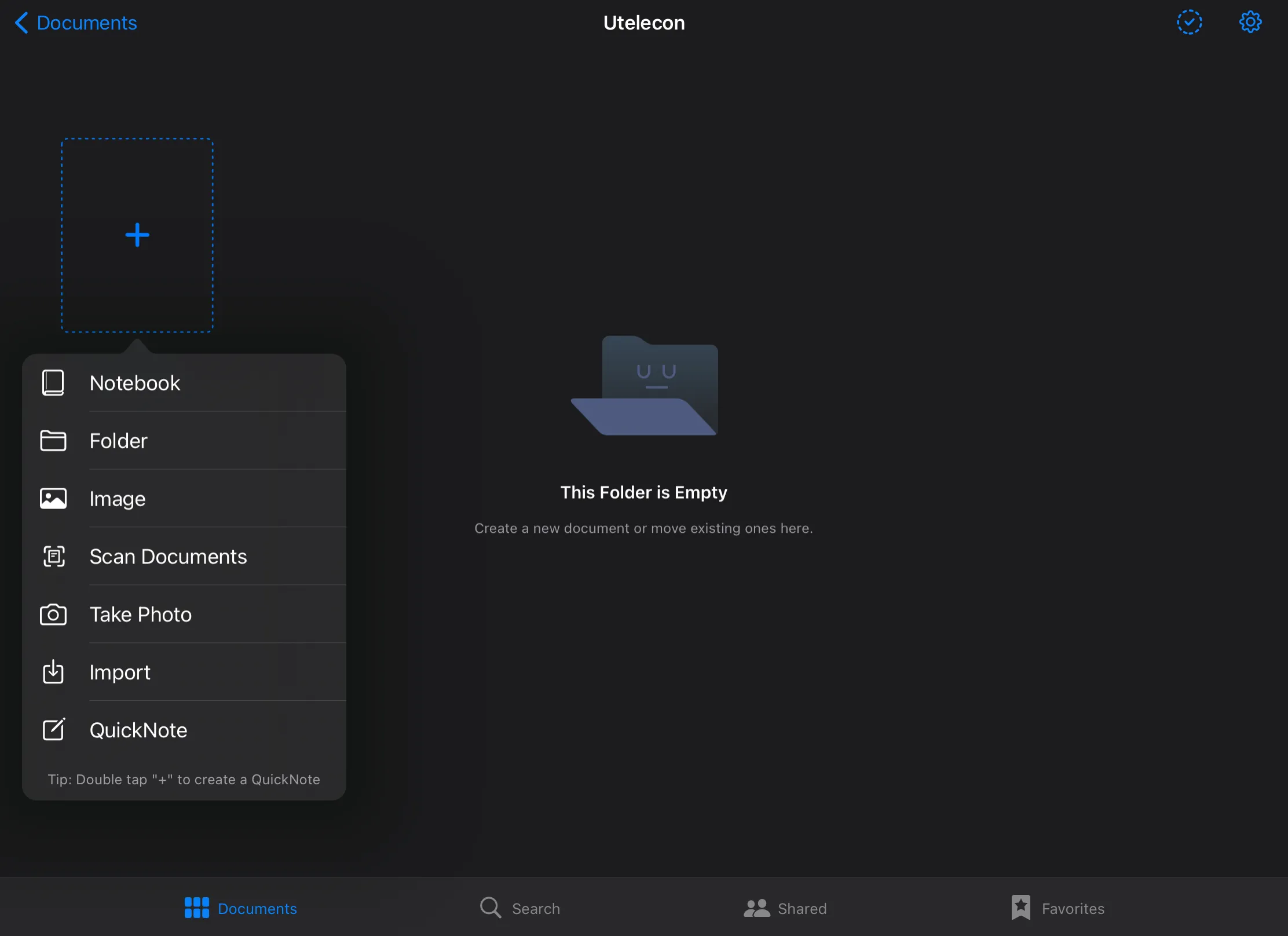Choose Folder from the popup menu
The image size is (1288, 936).
pos(119,441)
